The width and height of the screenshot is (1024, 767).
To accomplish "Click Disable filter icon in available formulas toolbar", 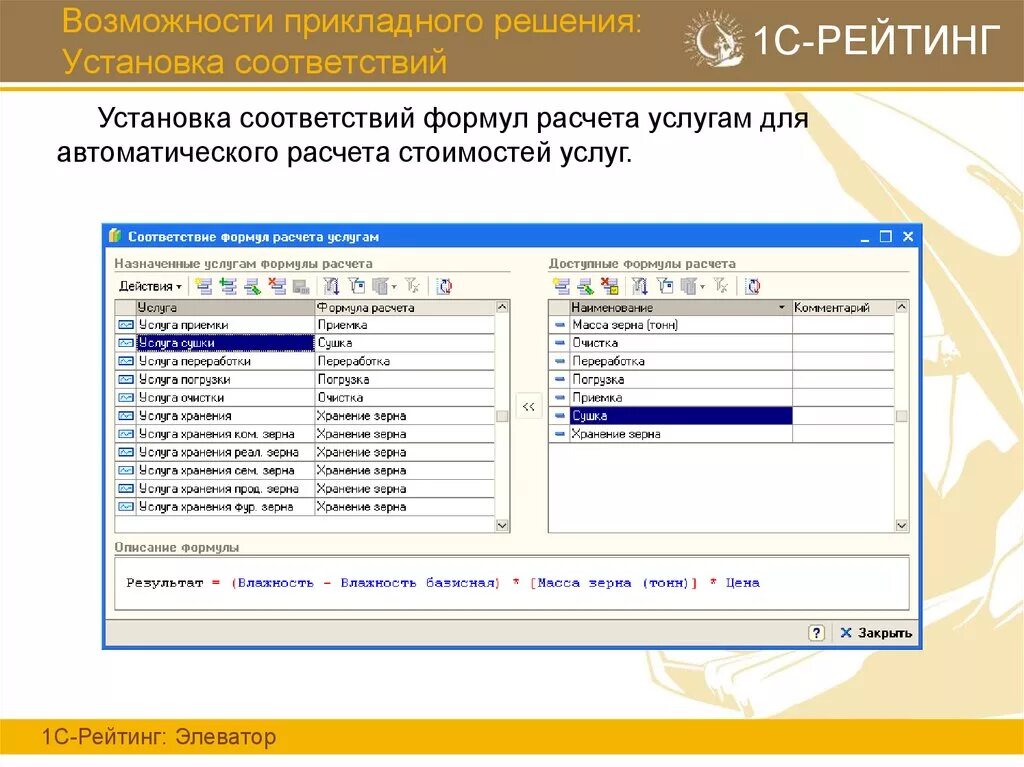I will [720, 286].
